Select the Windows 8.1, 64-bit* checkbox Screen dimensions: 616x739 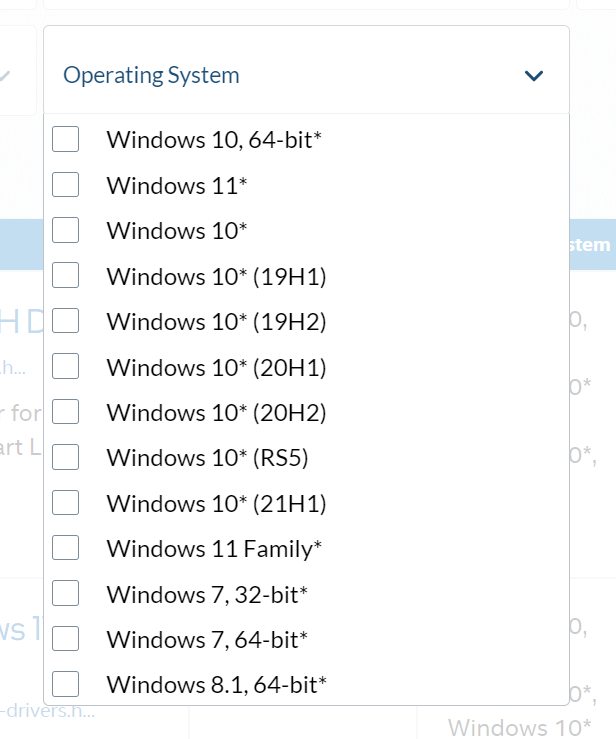click(x=66, y=684)
